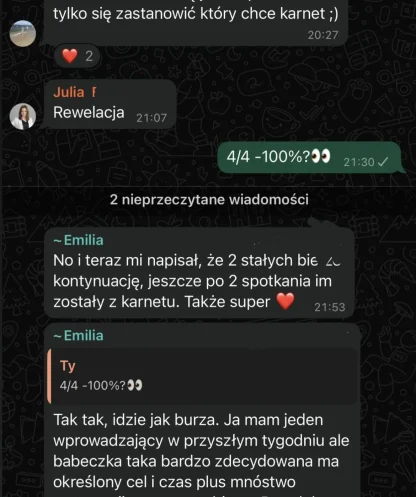This screenshot has height=497, width=416.
Task: Open Emilia's name on reply message
Action: click(x=79, y=335)
